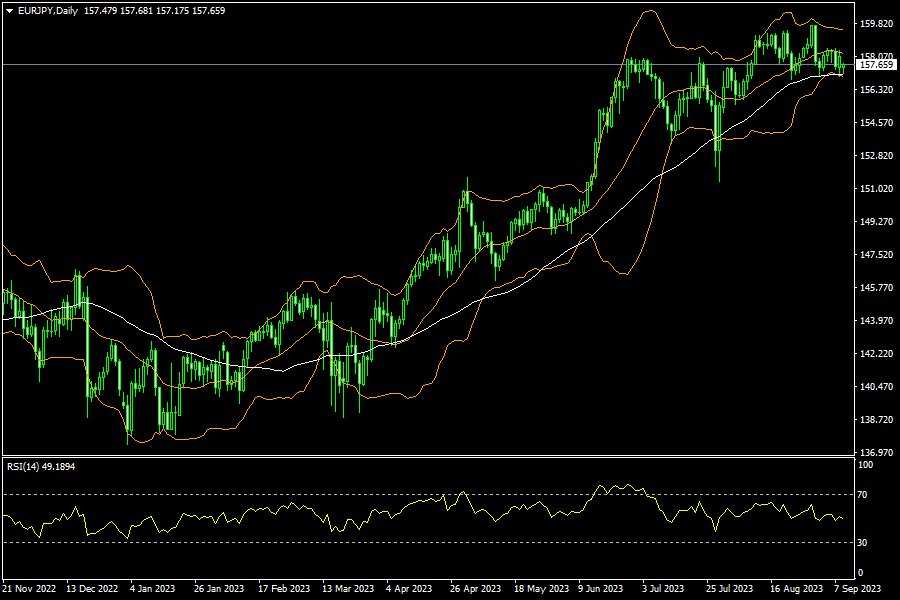The image size is (900, 600).
Task: Click the RSI scale level 0
Action: [x=860, y=572]
